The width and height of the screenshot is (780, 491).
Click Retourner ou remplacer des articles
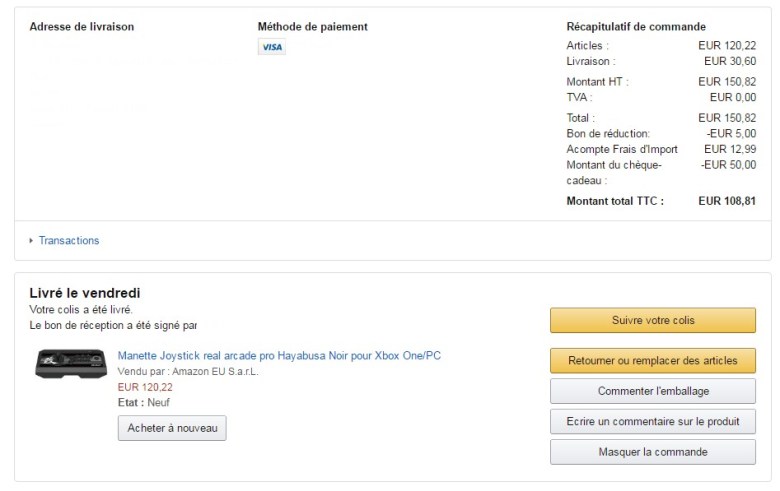(652, 360)
